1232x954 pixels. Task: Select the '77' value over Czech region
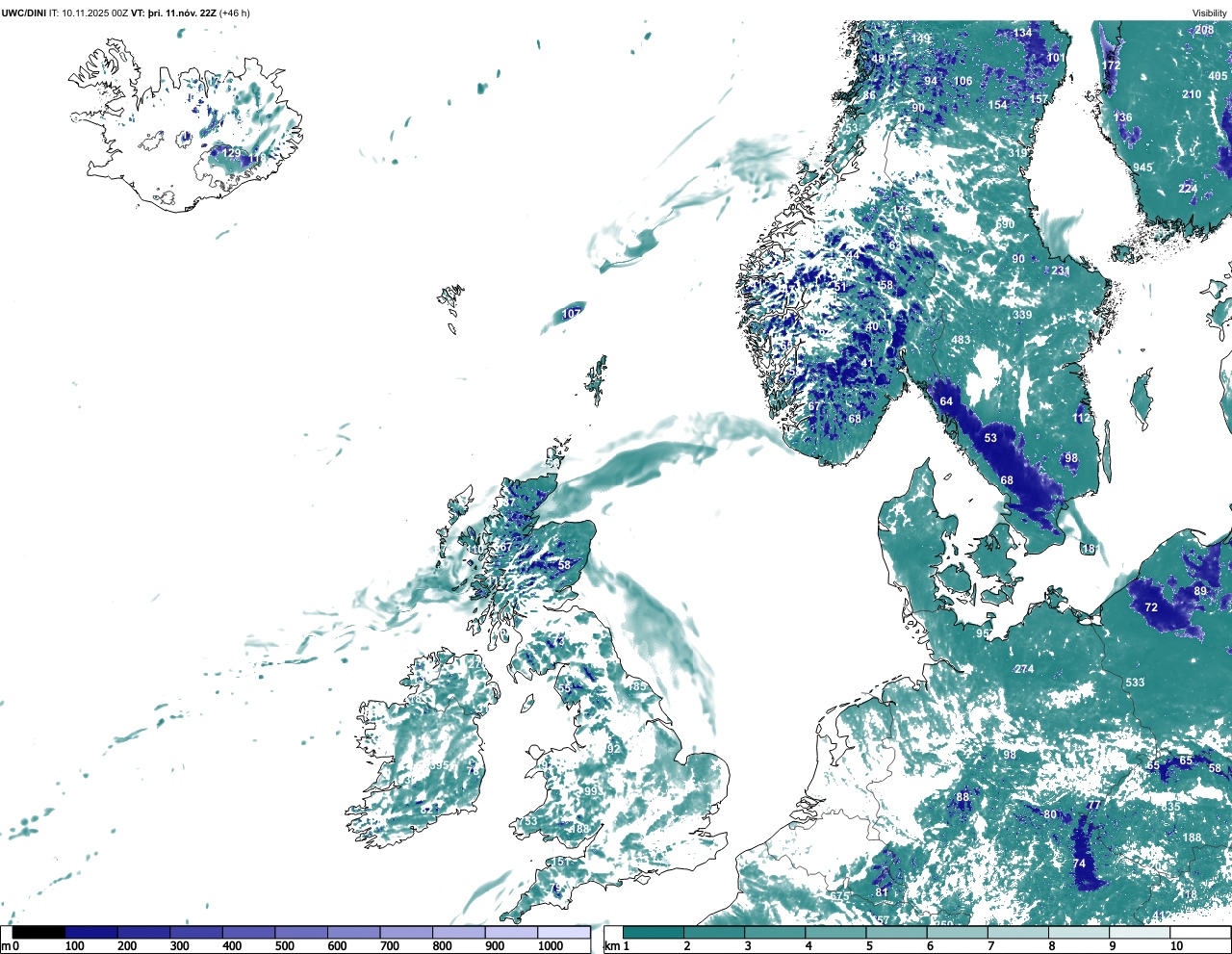click(x=1093, y=805)
